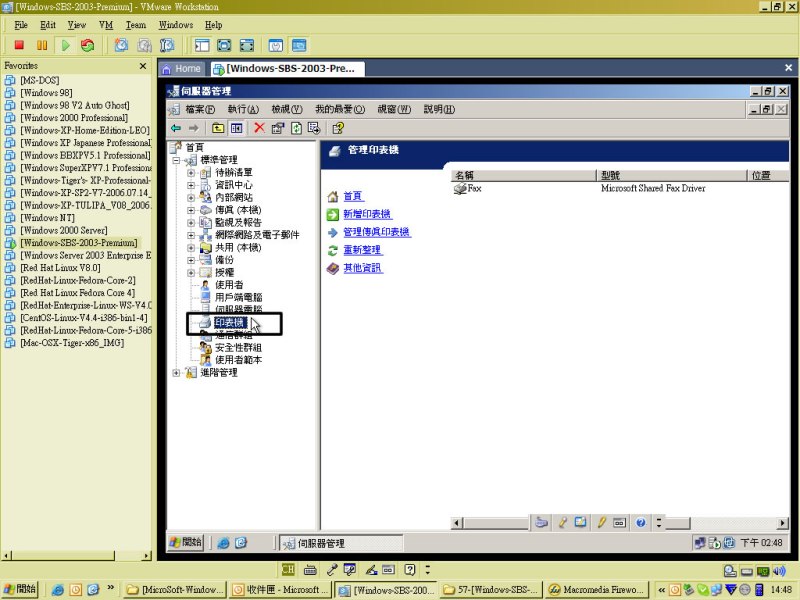The height and width of the screenshot is (600, 800).
Task: Open the 檢視(V) menu
Action: [287, 109]
